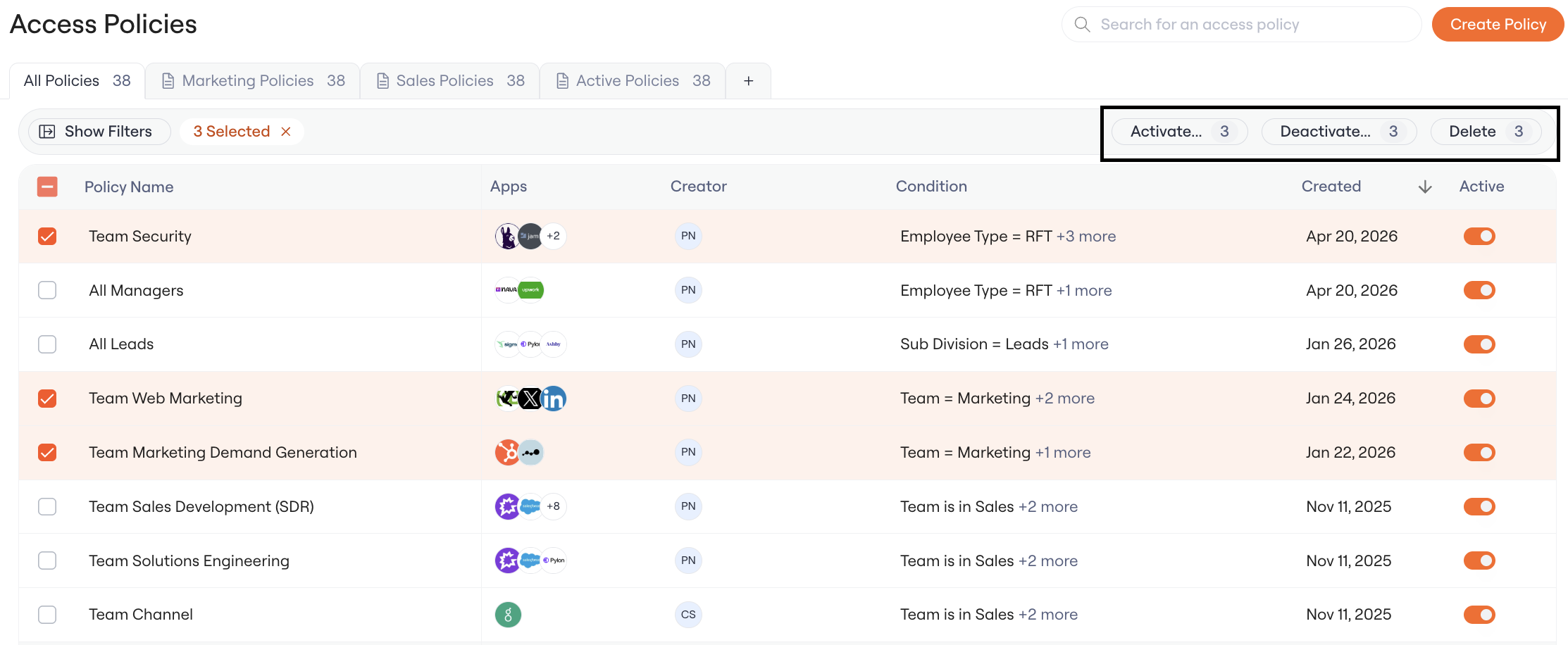Expand +1 more conditions for All Leads
The width and height of the screenshot is (1568, 645).
point(1081,344)
